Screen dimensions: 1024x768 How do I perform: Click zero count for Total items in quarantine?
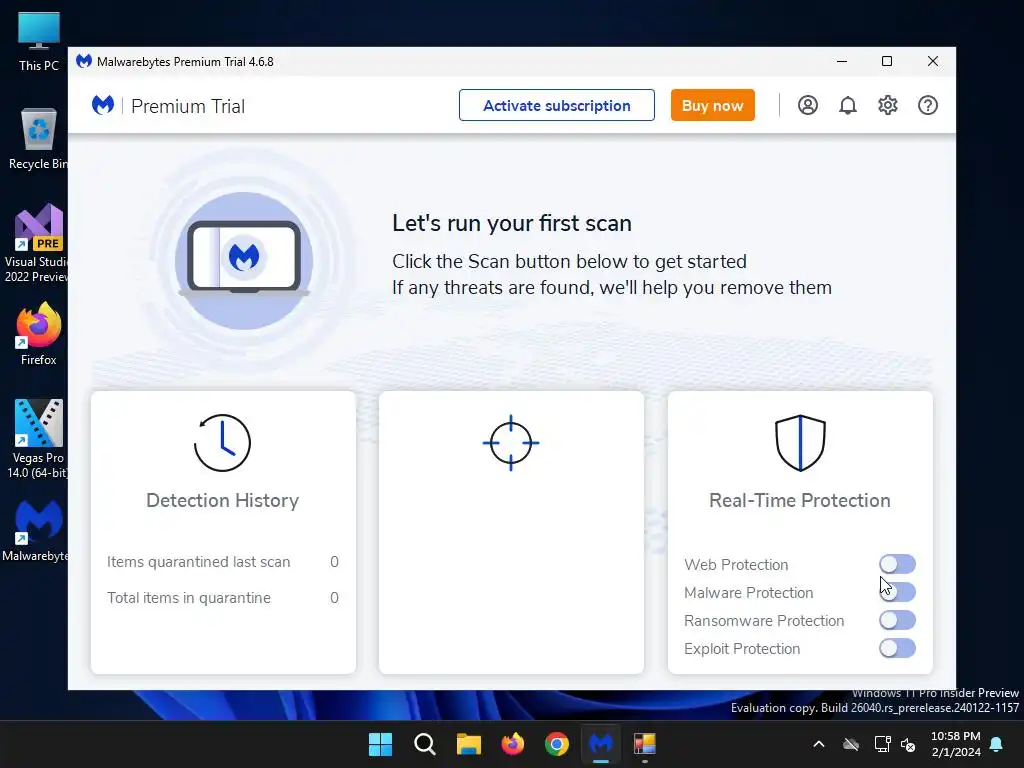click(x=334, y=598)
